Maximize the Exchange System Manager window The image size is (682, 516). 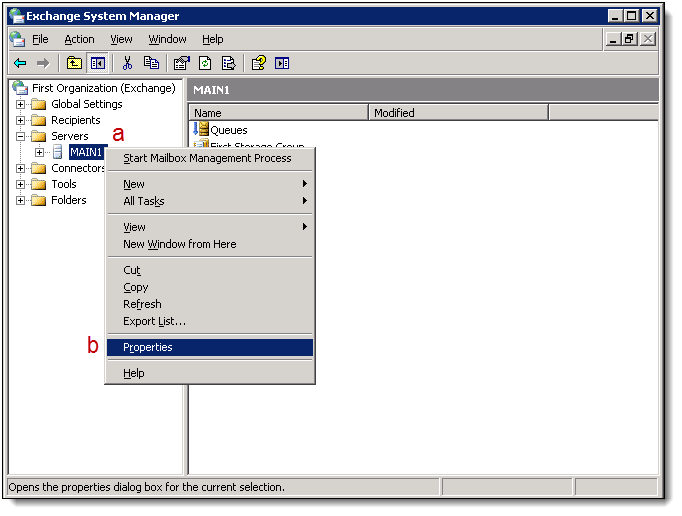point(631,16)
